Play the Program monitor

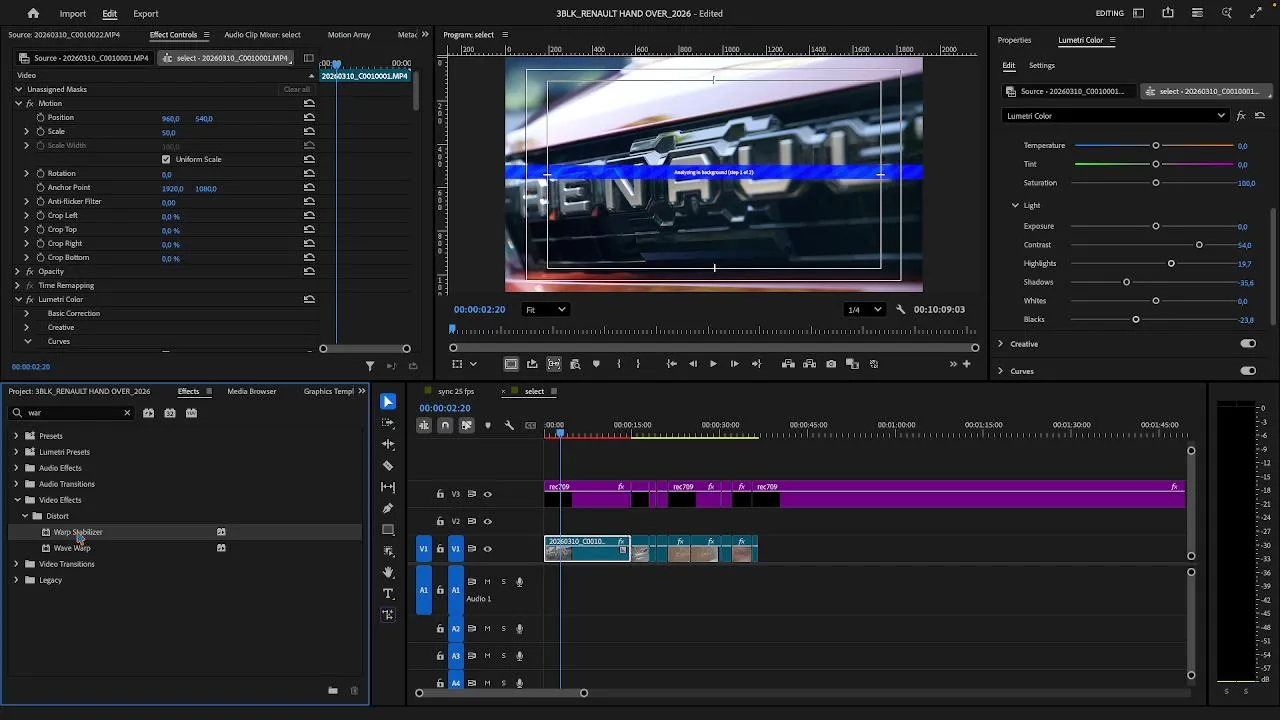pyautogui.click(x=713, y=364)
